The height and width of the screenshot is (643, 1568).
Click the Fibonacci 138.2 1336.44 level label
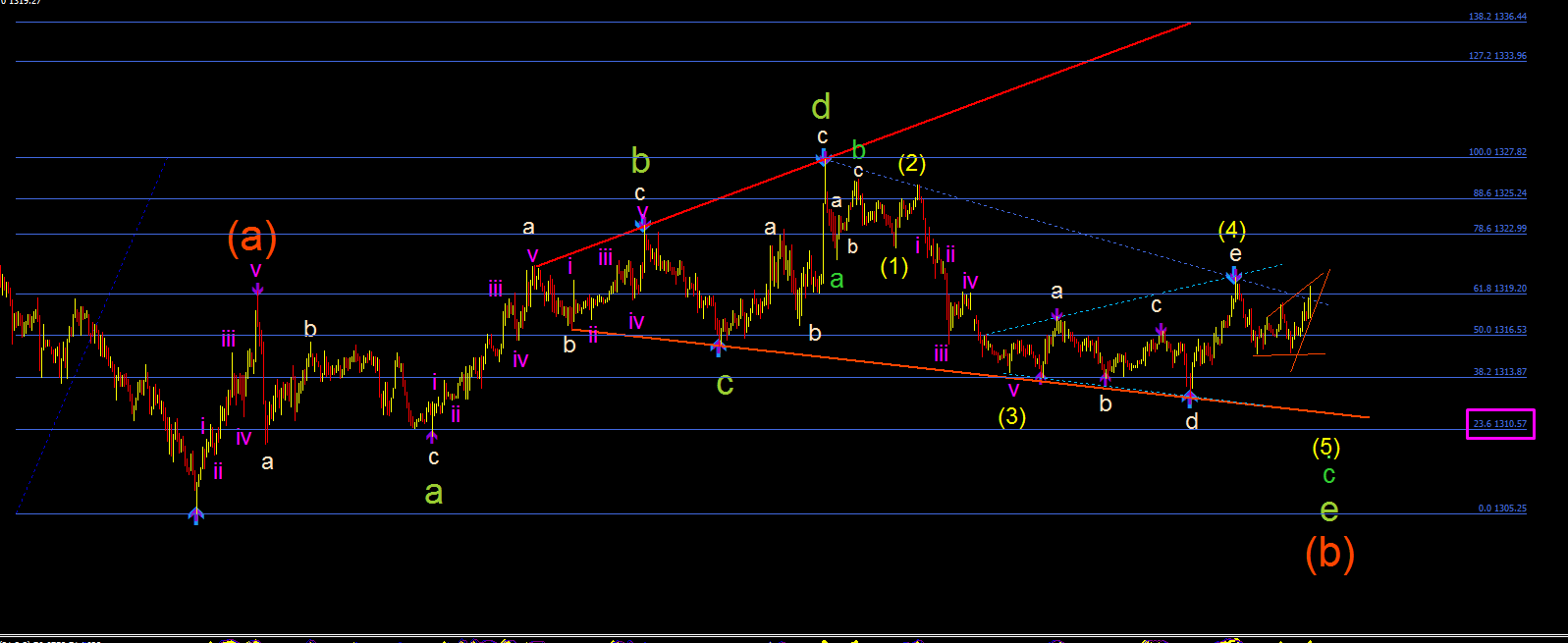[1497, 17]
